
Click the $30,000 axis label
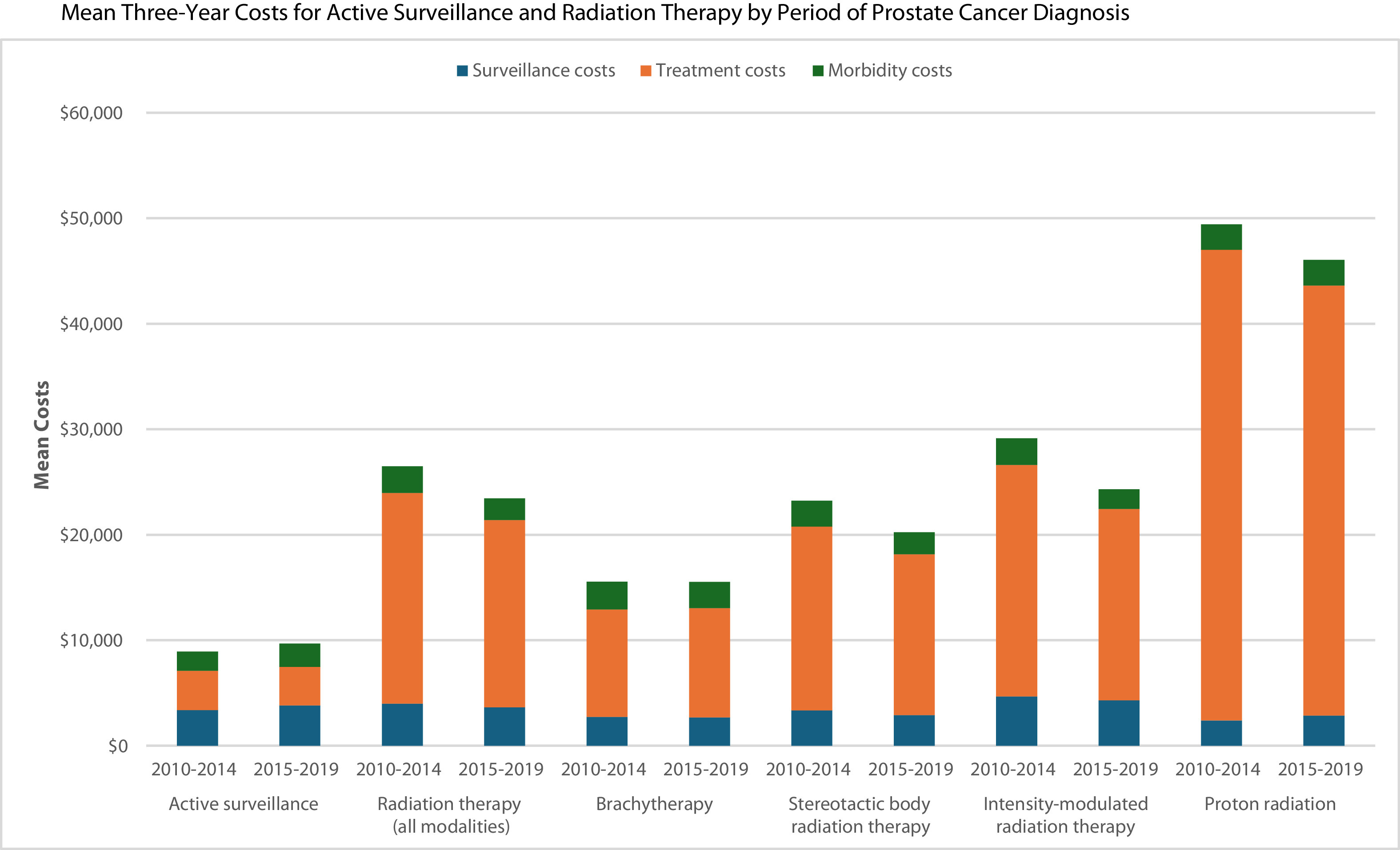click(92, 429)
